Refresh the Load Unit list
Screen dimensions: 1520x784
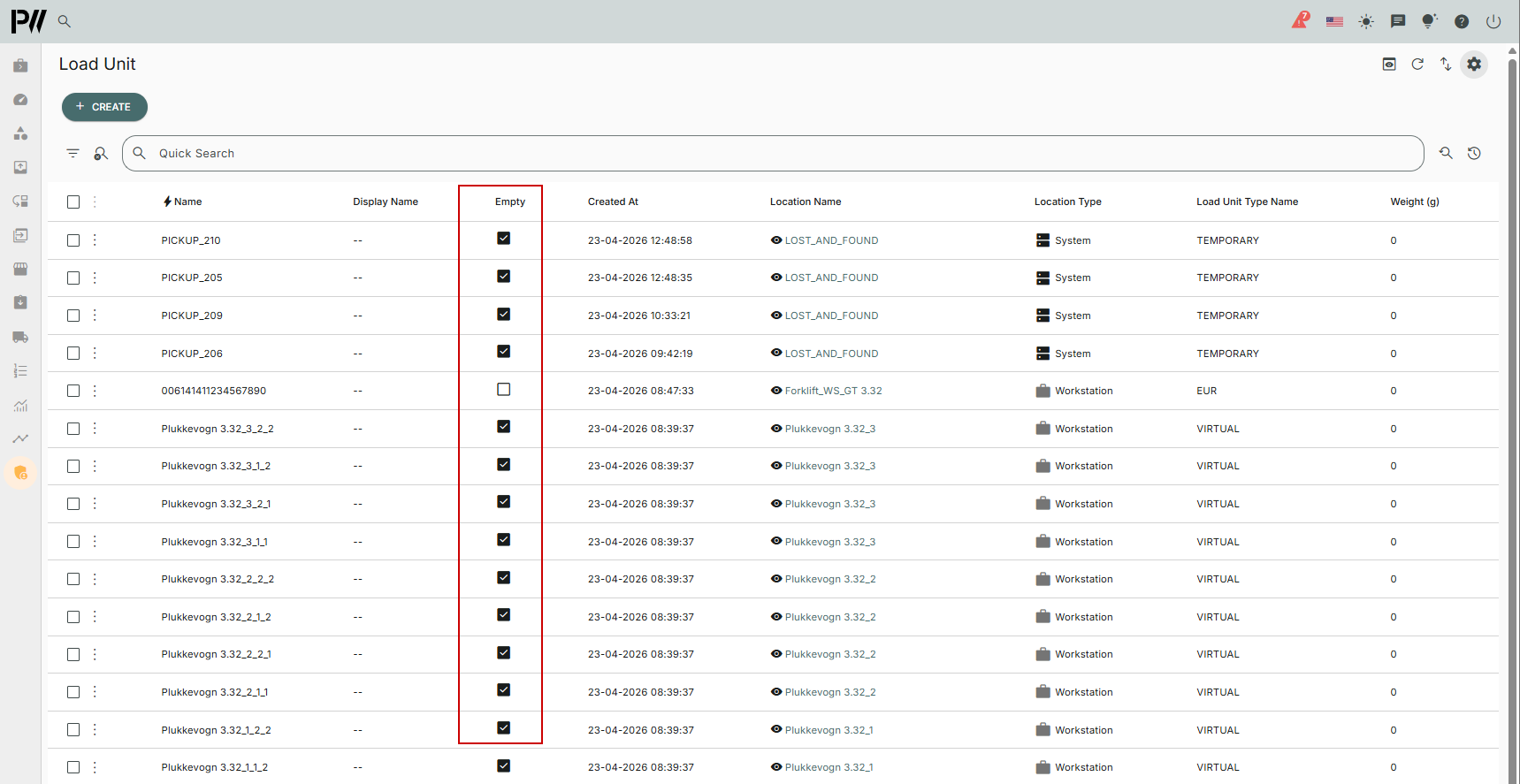[x=1417, y=64]
